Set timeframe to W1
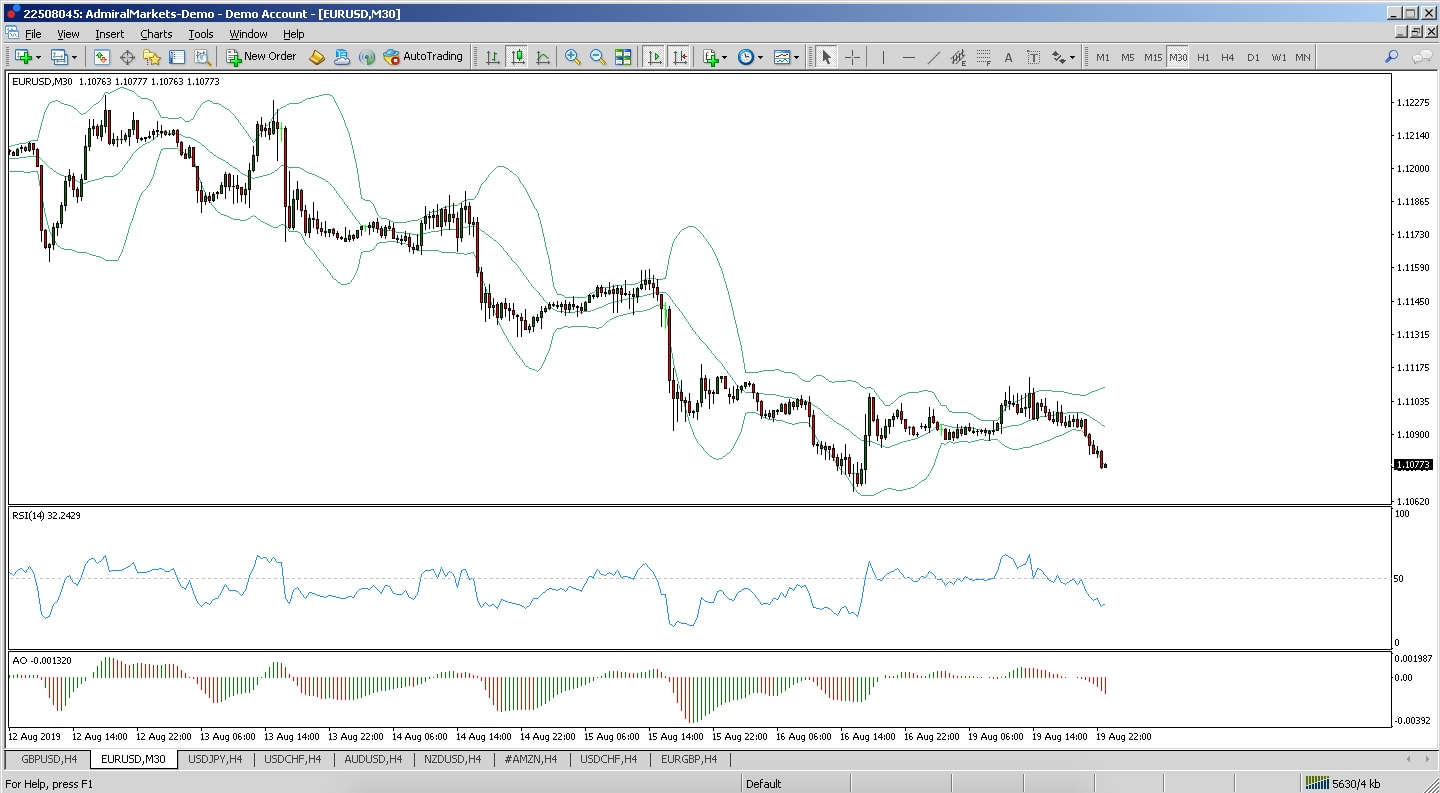Screen dimensions: 1440x793 point(1279,57)
